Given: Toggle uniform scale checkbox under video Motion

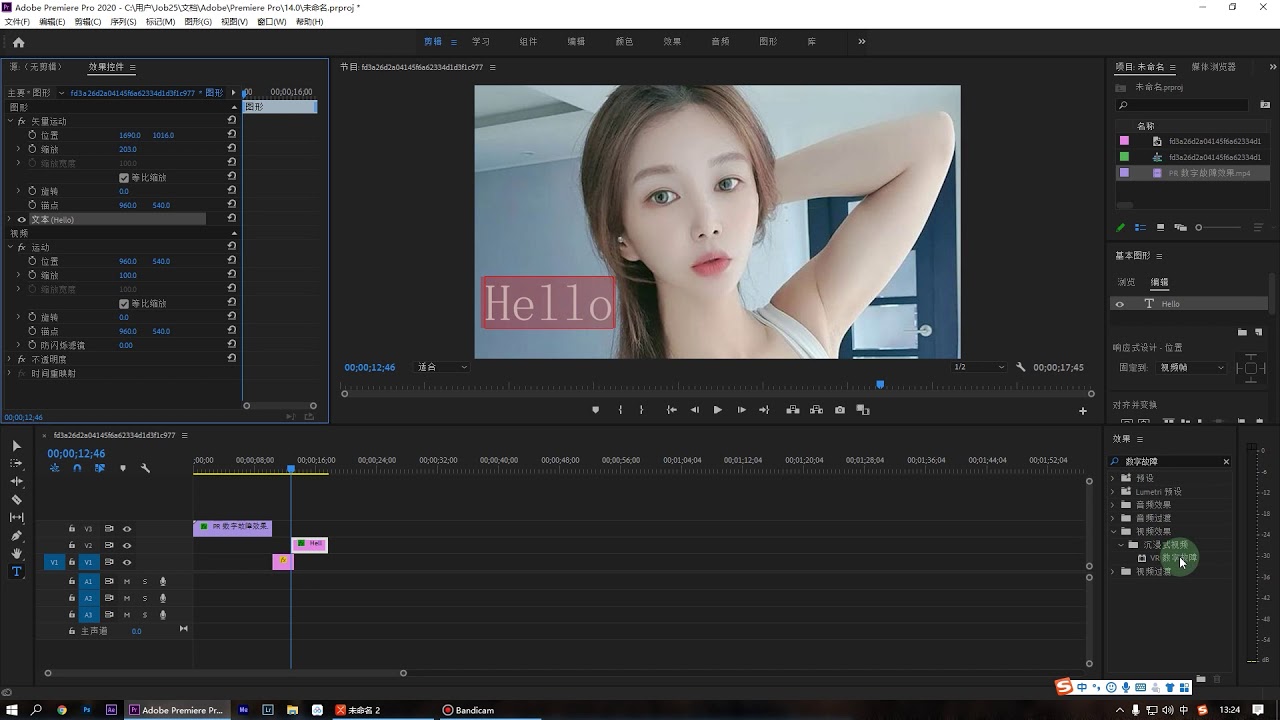Looking at the screenshot, I should (124, 304).
